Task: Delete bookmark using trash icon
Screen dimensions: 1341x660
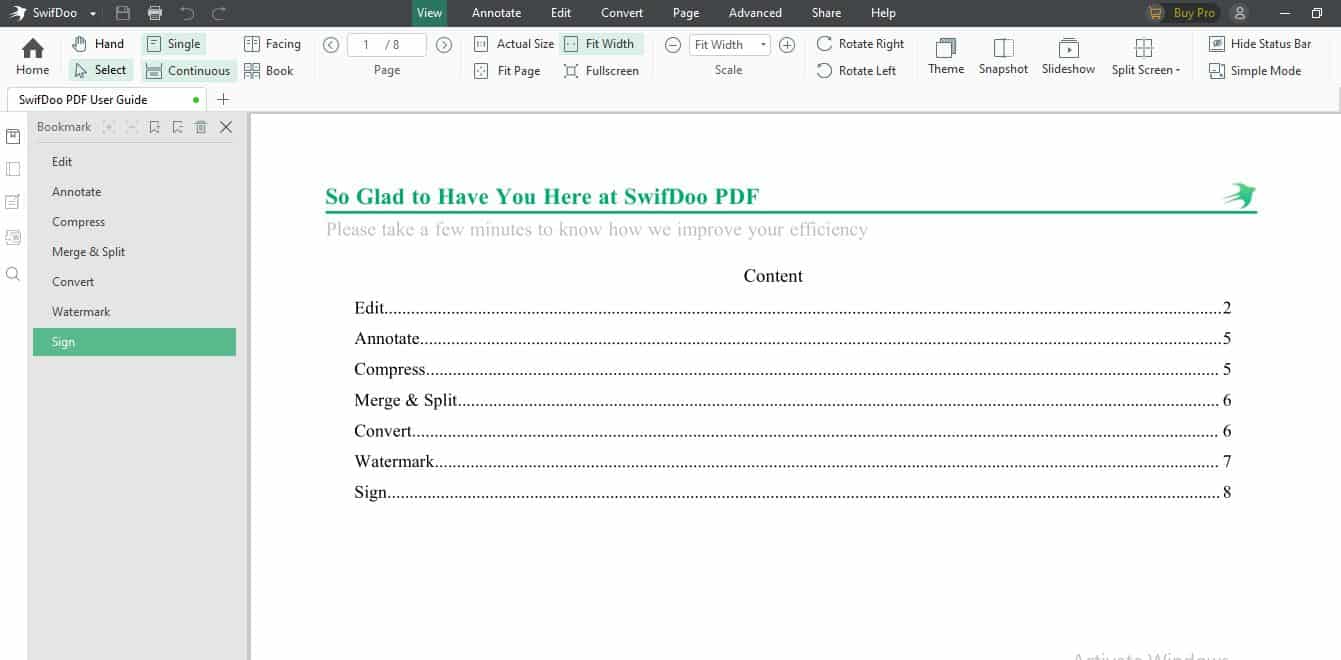Action: tap(201, 127)
